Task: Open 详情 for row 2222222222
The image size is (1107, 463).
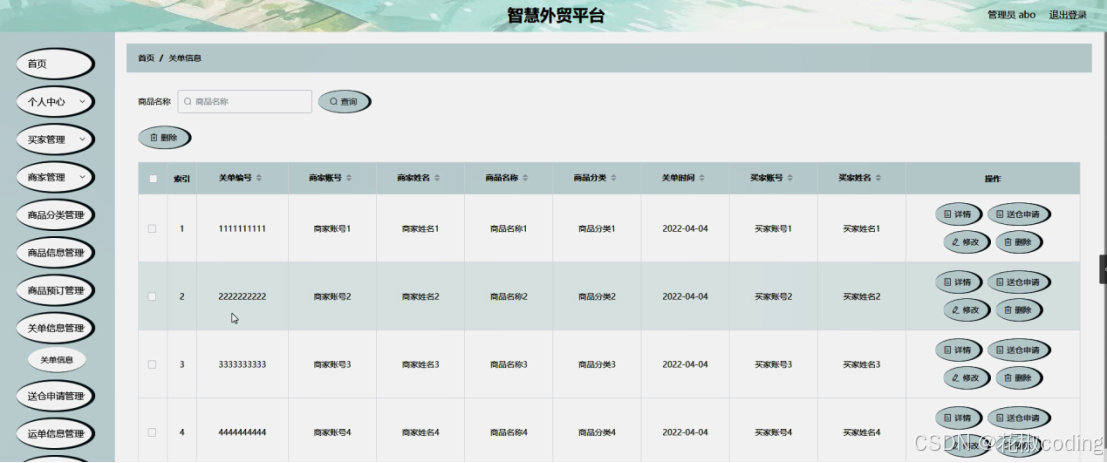Action: tap(958, 282)
